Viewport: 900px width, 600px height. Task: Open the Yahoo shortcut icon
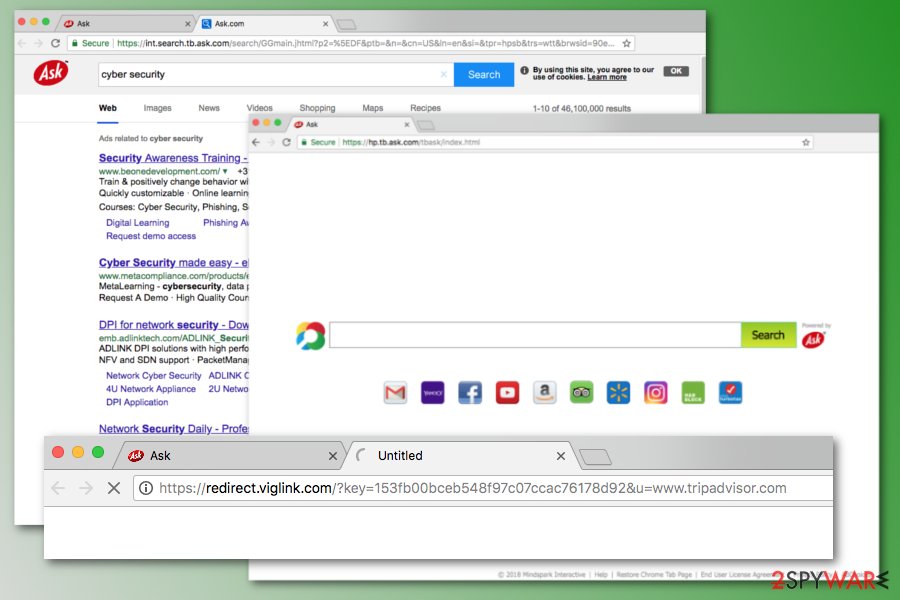click(x=432, y=393)
